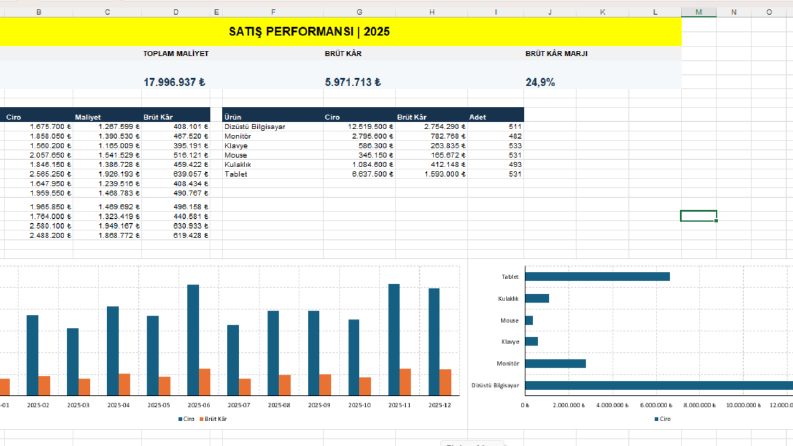Click the 'BRÜT KÂR' KPI label
The height and width of the screenshot is (446, 793).
pyautogui.click(x=343, y=54)
